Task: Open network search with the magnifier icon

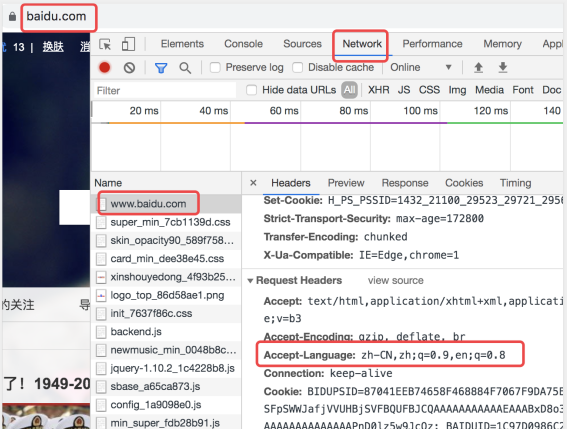Action: pos(185,68)
